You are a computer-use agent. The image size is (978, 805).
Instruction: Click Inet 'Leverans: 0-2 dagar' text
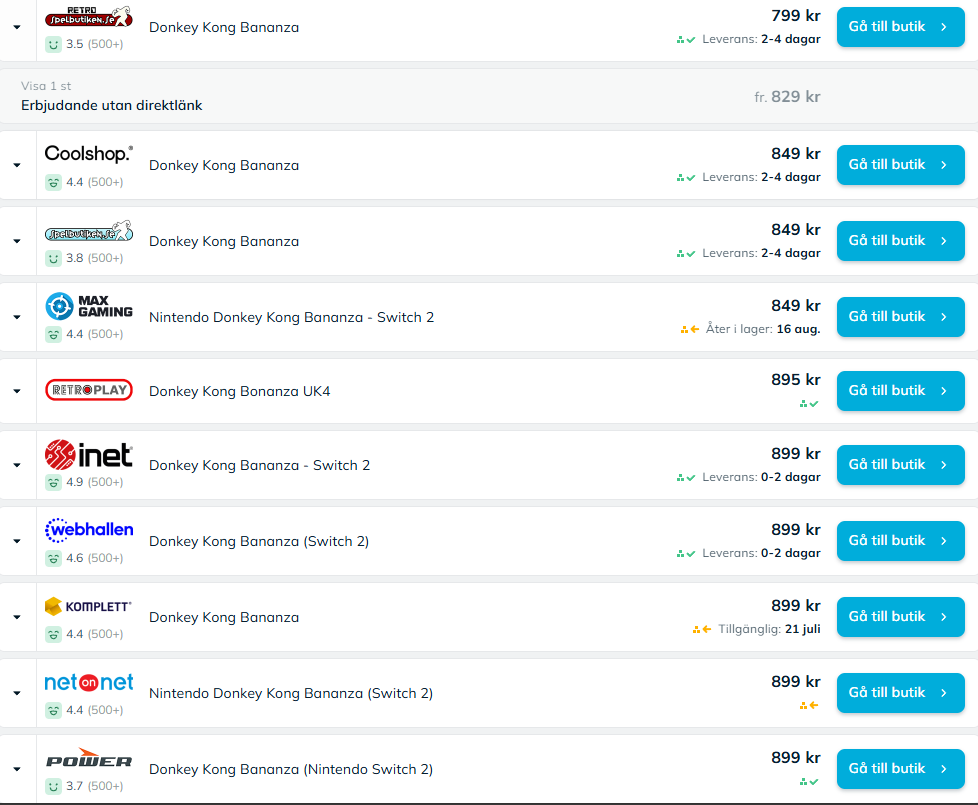pos(761,477)
